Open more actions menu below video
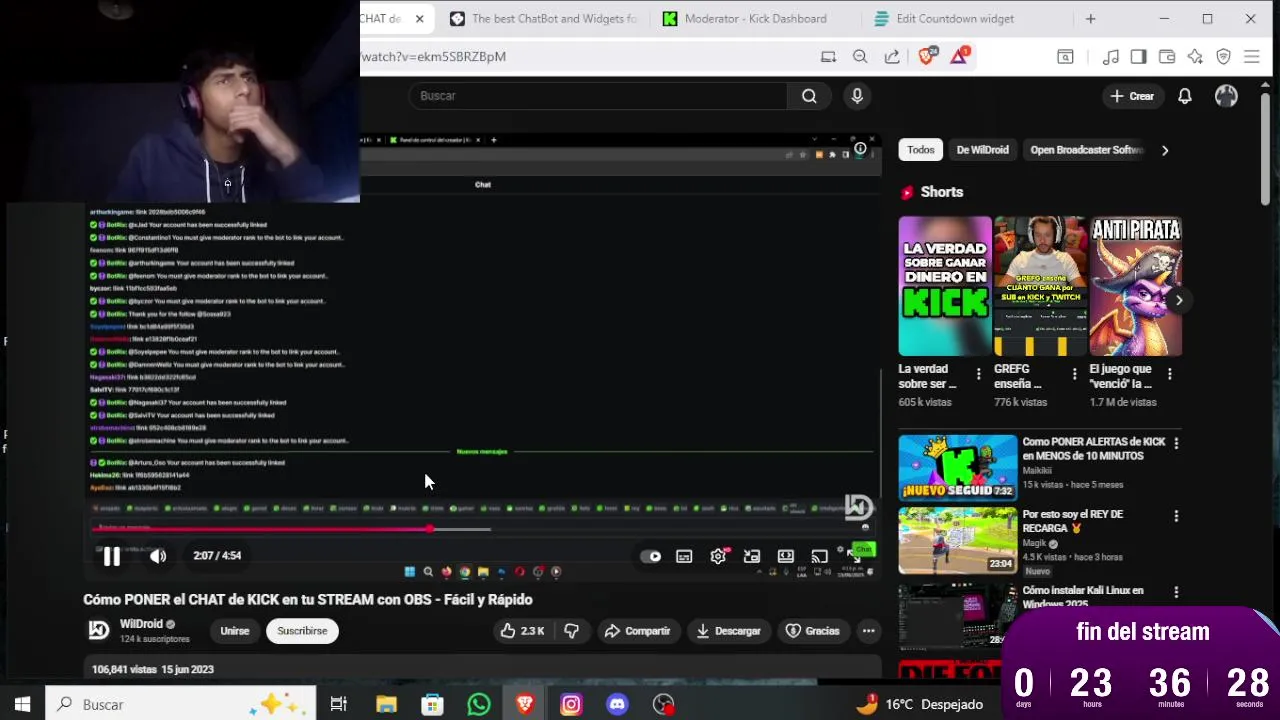The height and width of the screenshot is (720, 1280). pyautogui.click(x=868, y=631)
